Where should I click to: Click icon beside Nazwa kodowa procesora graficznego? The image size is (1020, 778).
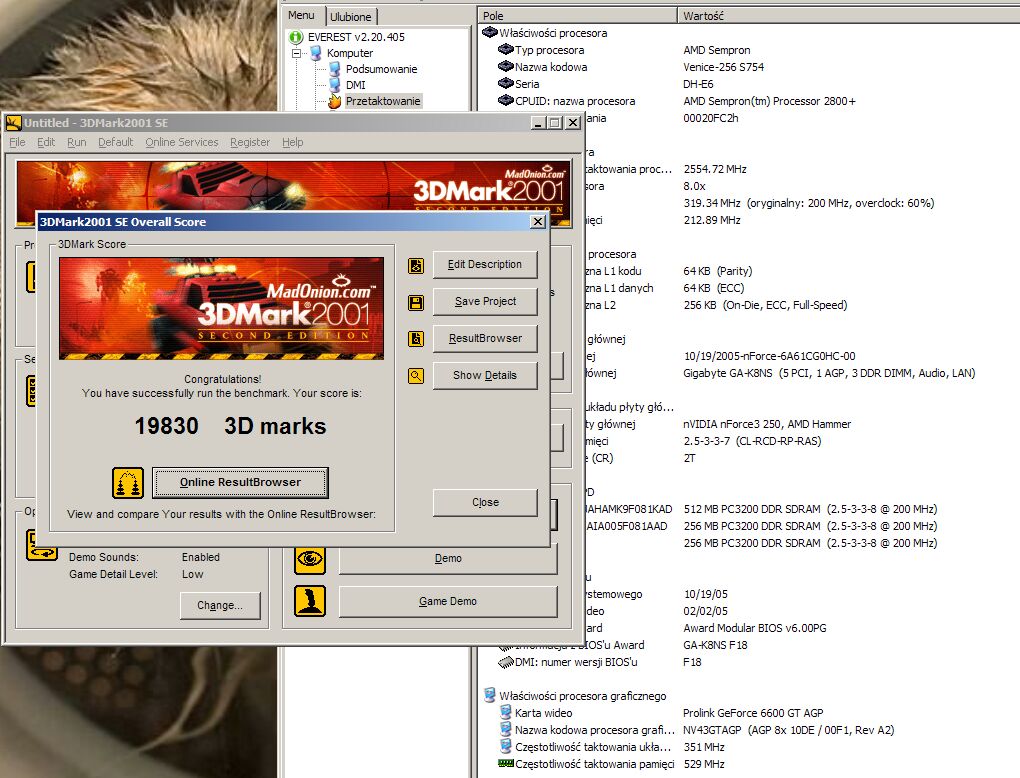click(x=505, y=729)
